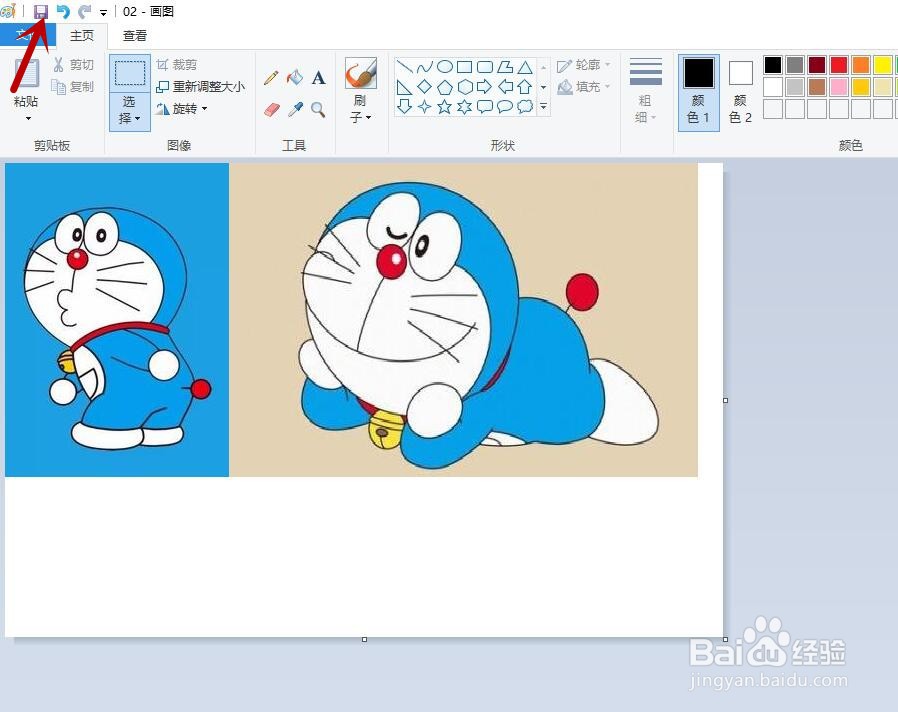Select the five-pointed star shape
Viewport: 898px width, 712px height.
pyautogui.click(x=445, y=107)
